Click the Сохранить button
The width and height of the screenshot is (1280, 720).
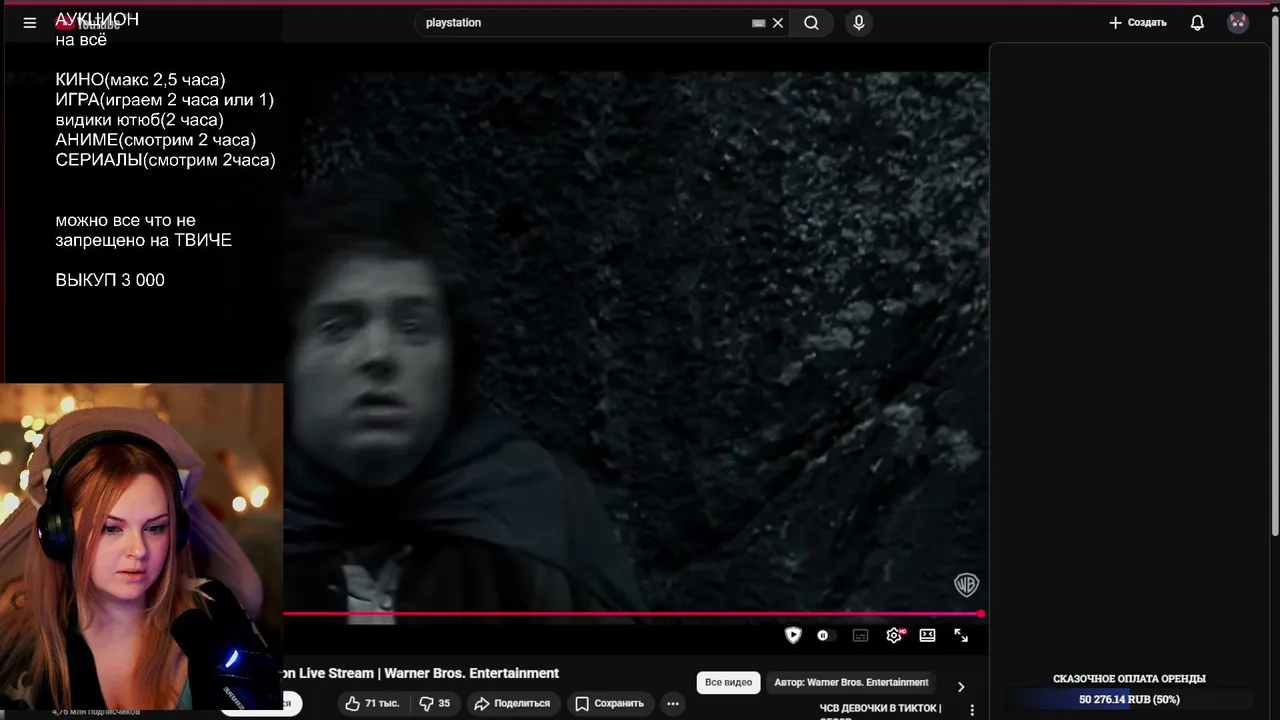click(610, 703)
